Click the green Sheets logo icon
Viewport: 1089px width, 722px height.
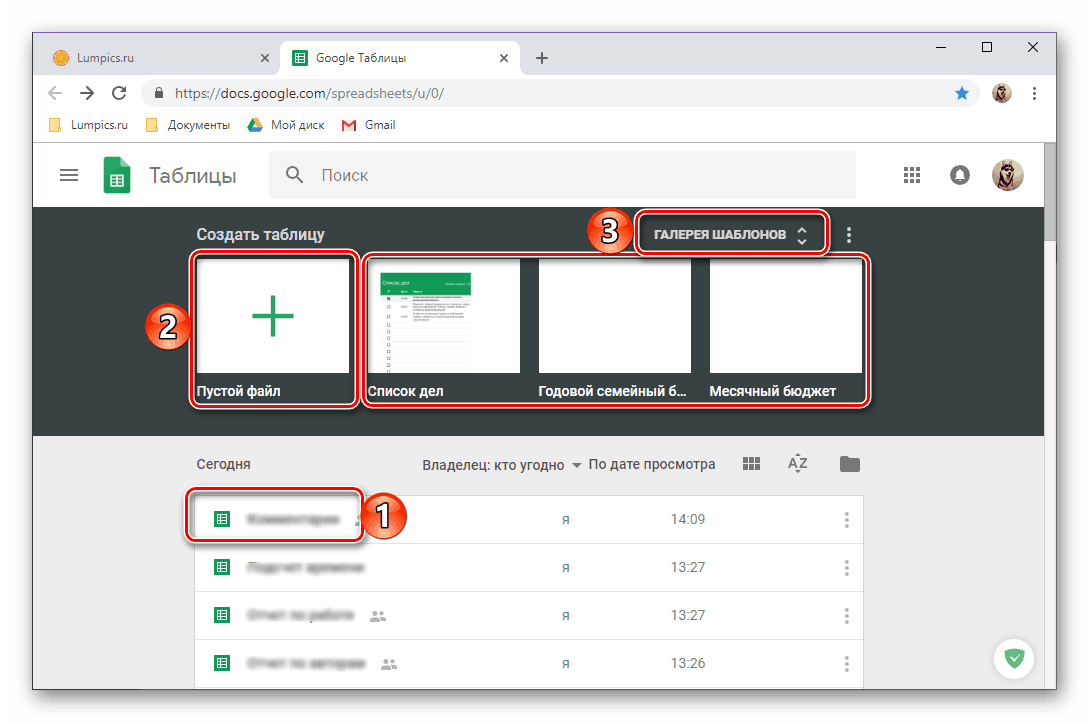[117, 175]
